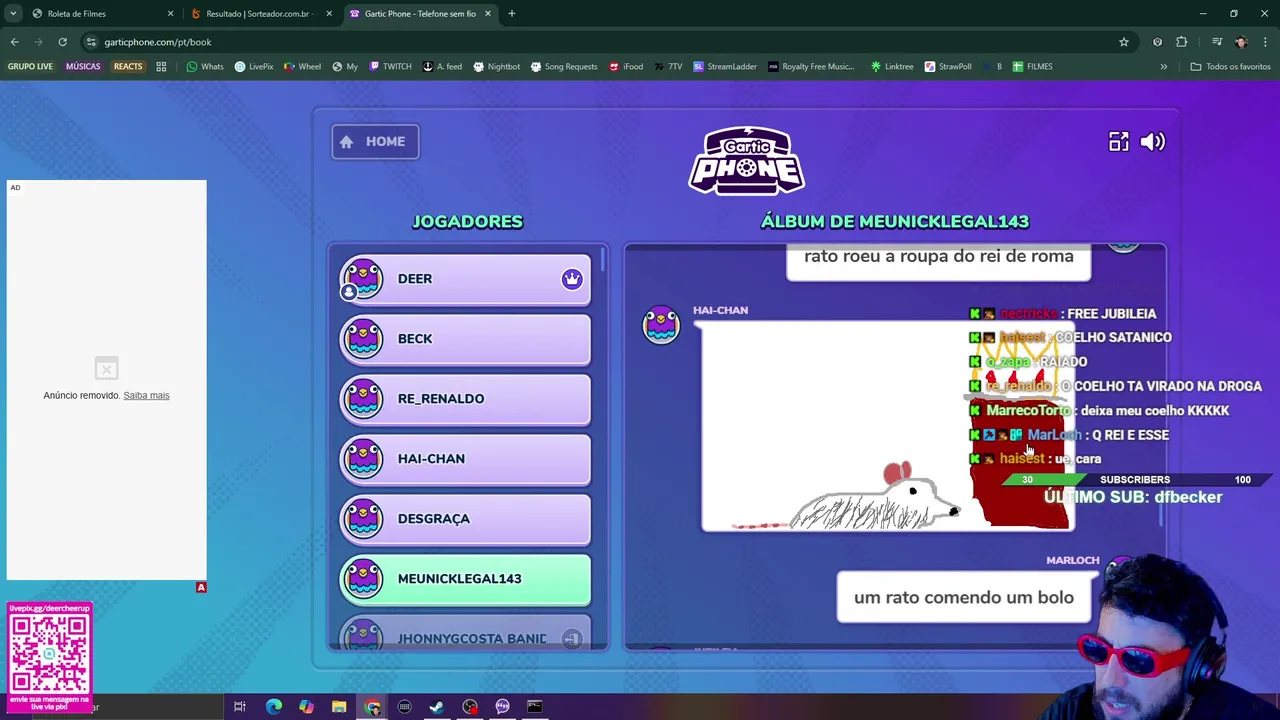1280x720 pixels.
Task: Open the Linktree bookmark
Action: pos(892,67)
